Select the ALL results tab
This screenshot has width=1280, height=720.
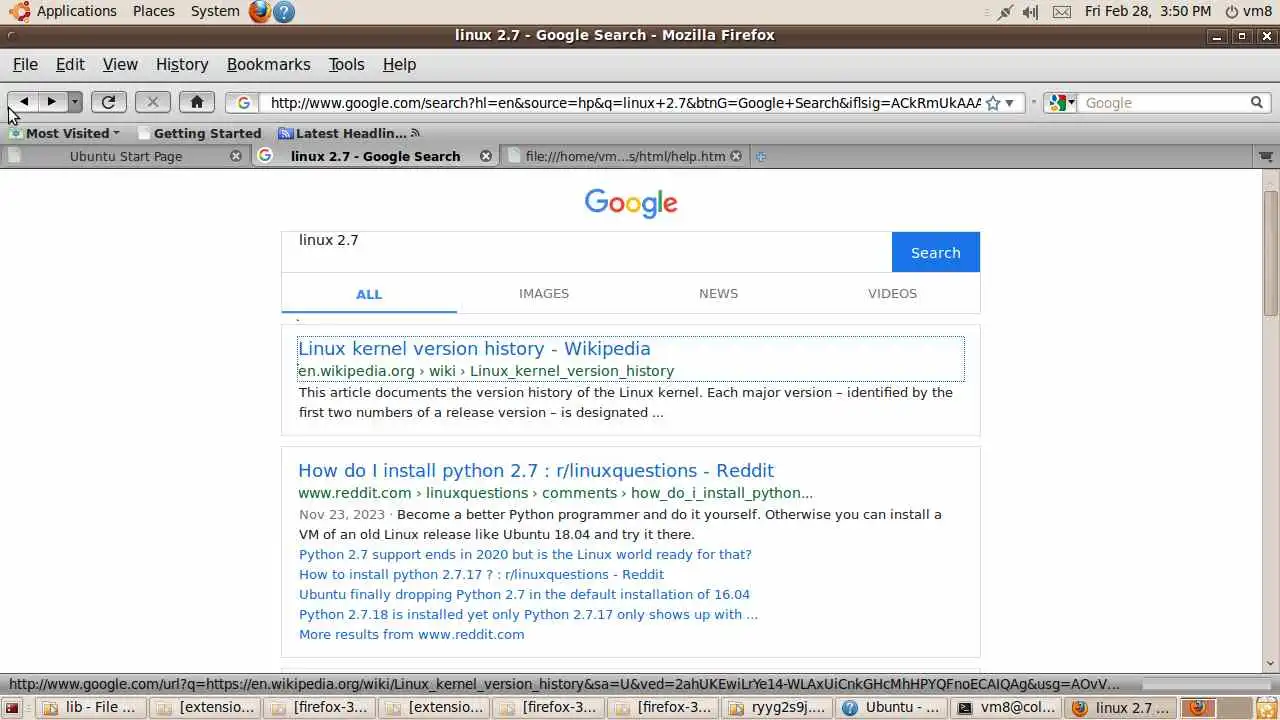tap(369, 294)
